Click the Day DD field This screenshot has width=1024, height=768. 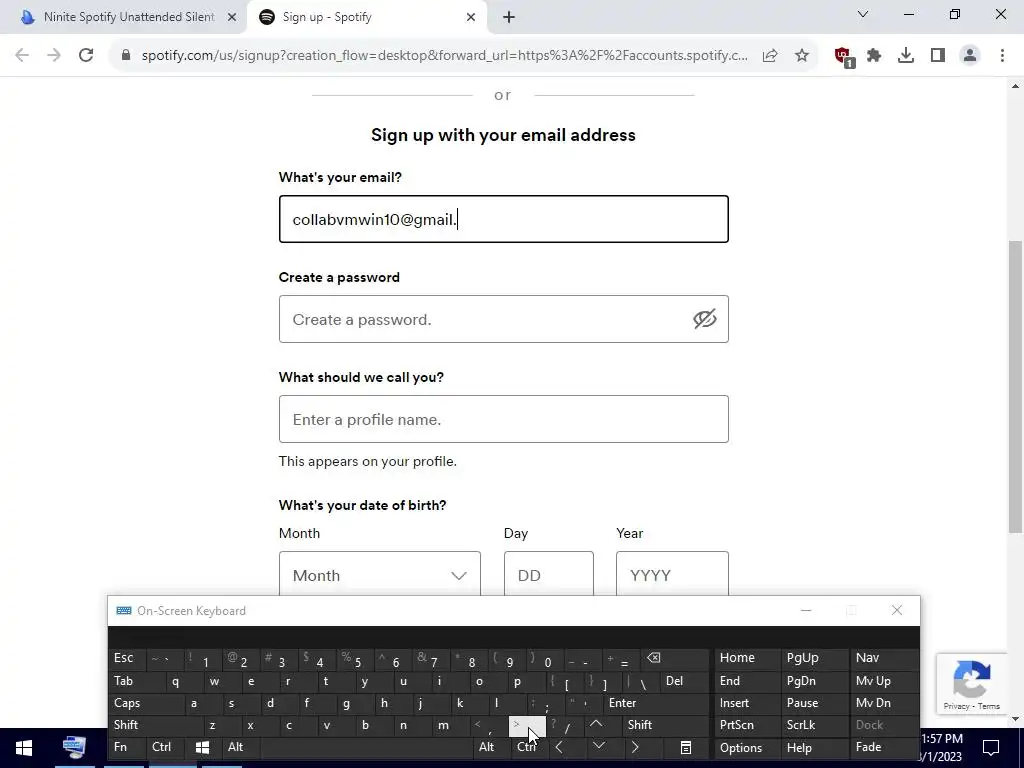549,574
